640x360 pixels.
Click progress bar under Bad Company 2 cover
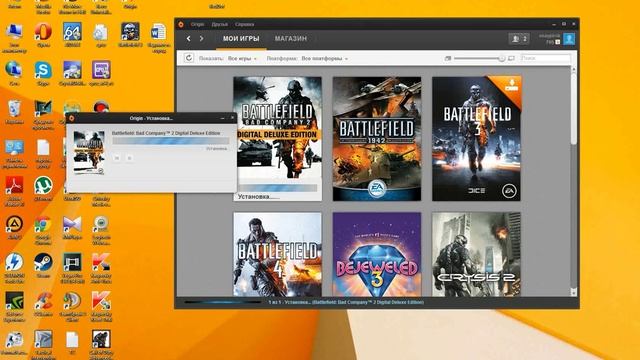(277, 188)
